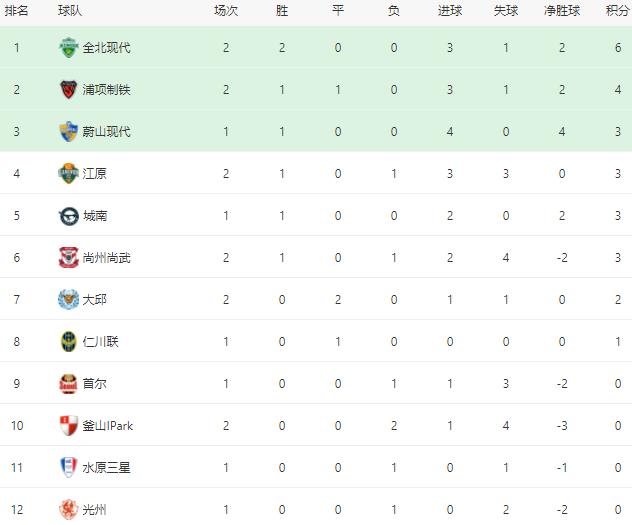Open the 尚州尚武 team crest
This screenshot has height=525, width=632.
pos(69,258)
